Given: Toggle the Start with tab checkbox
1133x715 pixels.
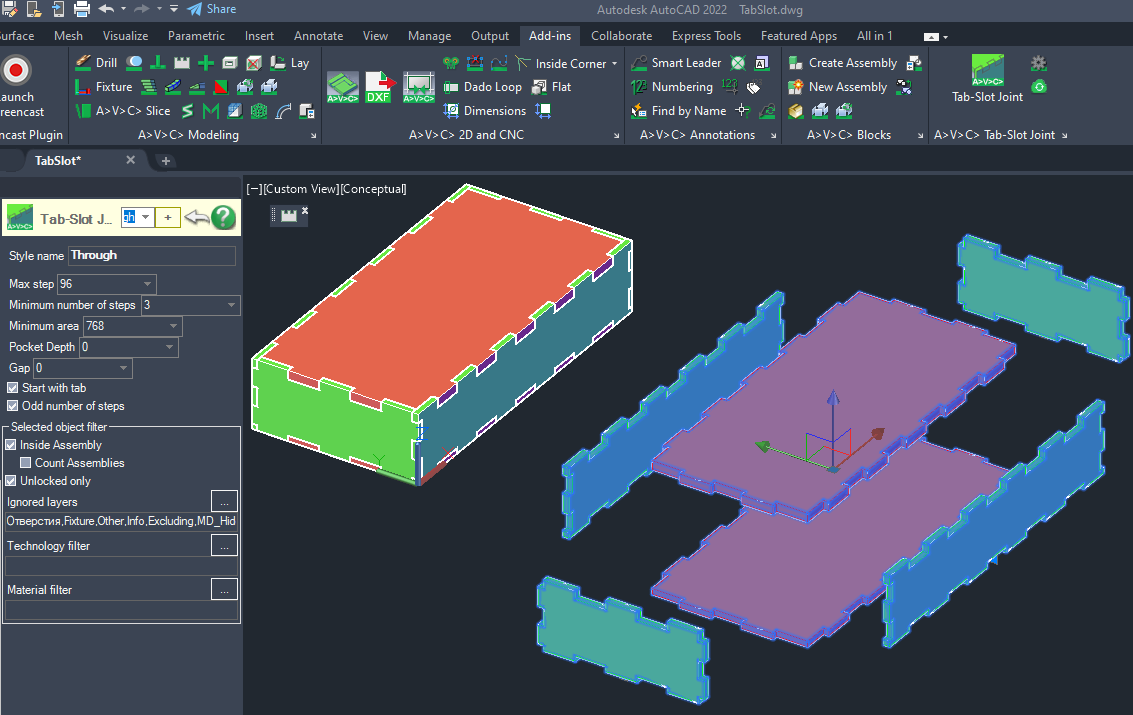Looking at the screenshot, I should pos(13,388).
